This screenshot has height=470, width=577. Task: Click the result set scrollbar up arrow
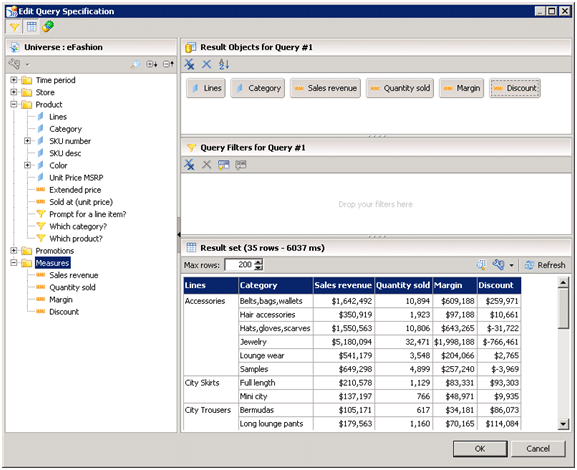tap(563, 283)
